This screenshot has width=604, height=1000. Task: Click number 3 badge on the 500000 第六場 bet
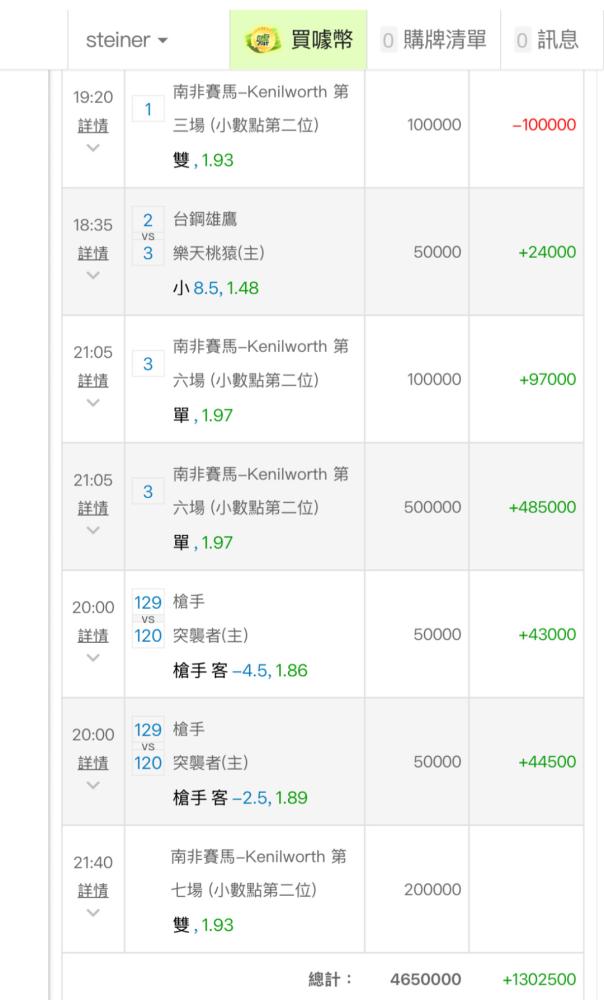[x=148, y=491]
